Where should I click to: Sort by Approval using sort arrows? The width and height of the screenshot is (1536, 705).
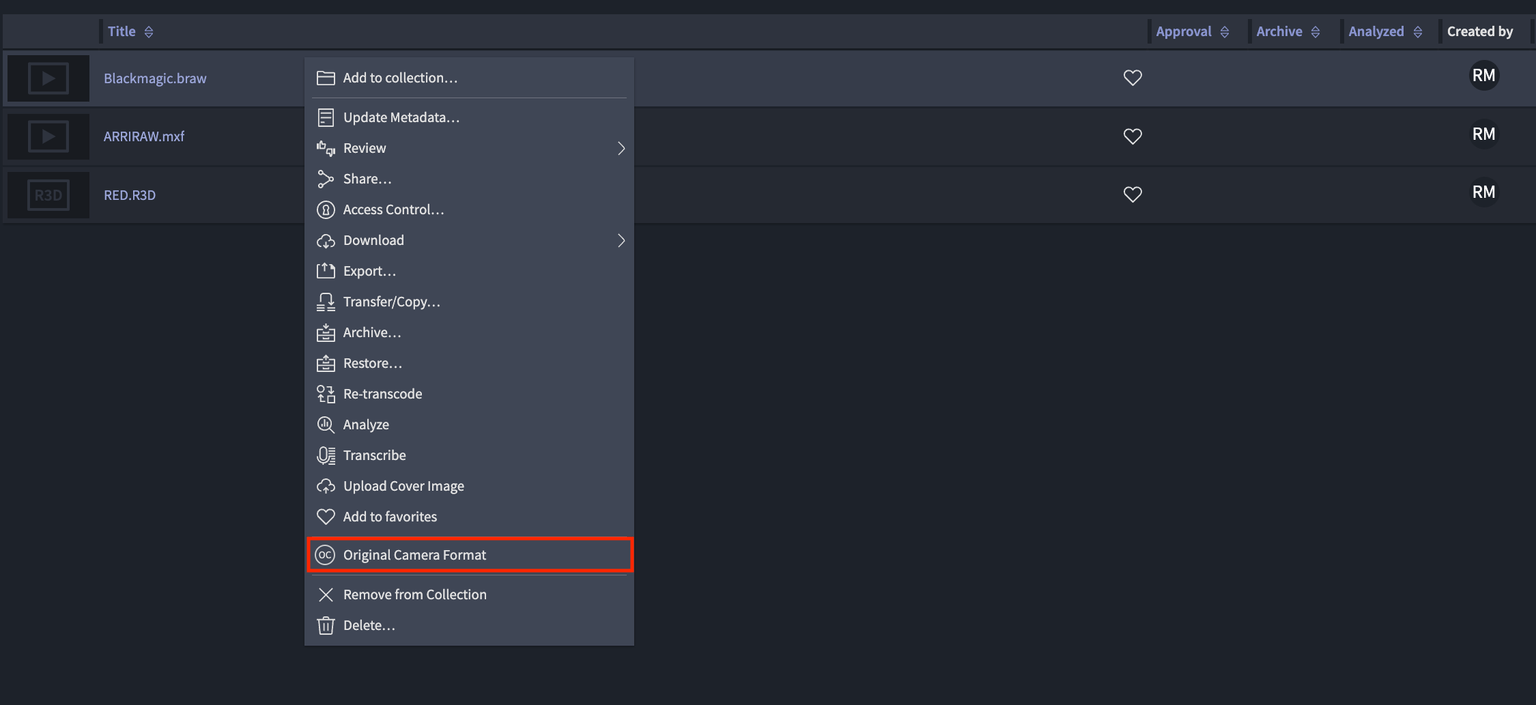point(1224,32)
